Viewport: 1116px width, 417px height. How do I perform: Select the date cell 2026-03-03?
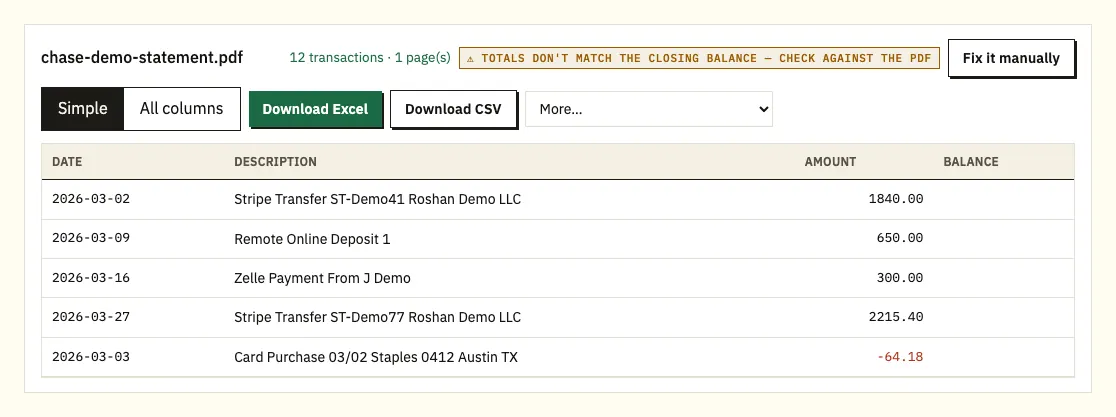pos(91,357)
